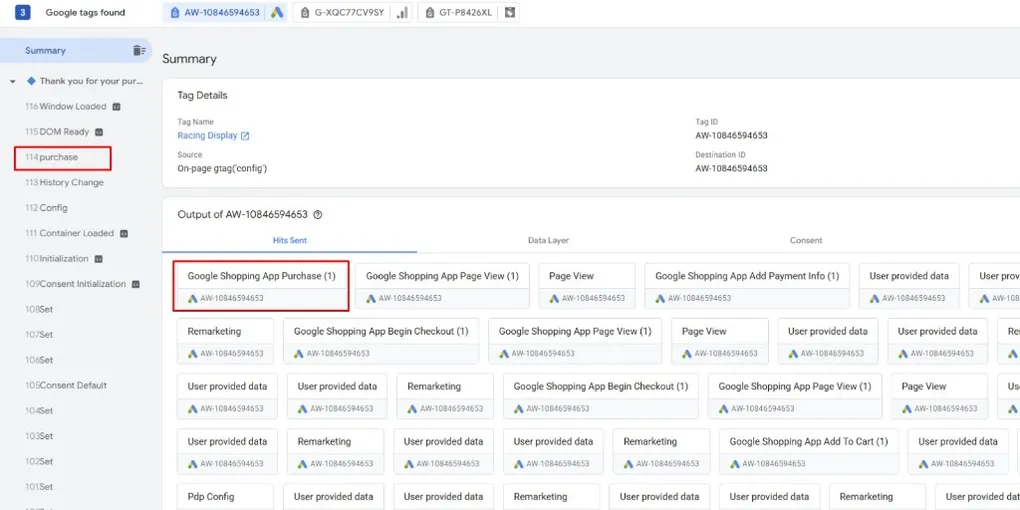Select the 114 purchase event
Screen dimensions: 1020x510
pyautogui.click(x=51, y=157)
